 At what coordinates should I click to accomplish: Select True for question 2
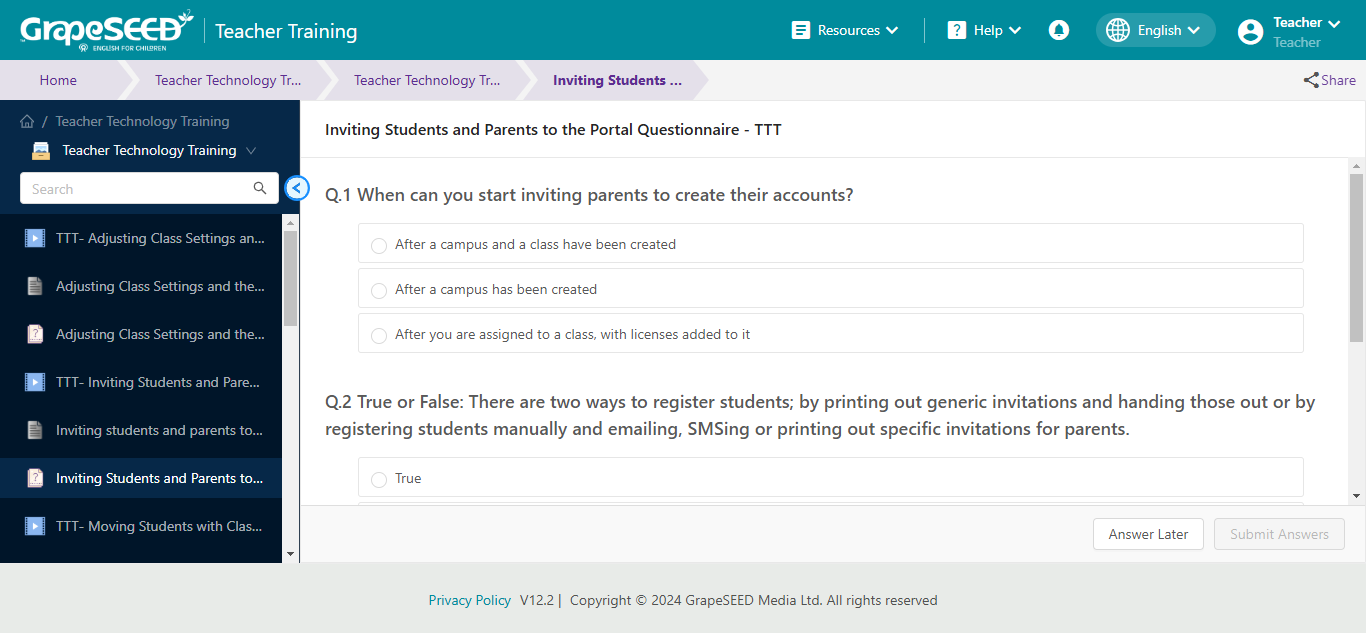click(830, 477)
